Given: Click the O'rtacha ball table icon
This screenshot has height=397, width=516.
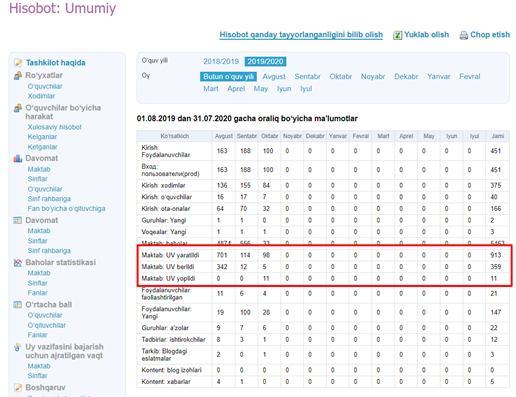Looking at the screenshot, I should coord(18,305).
